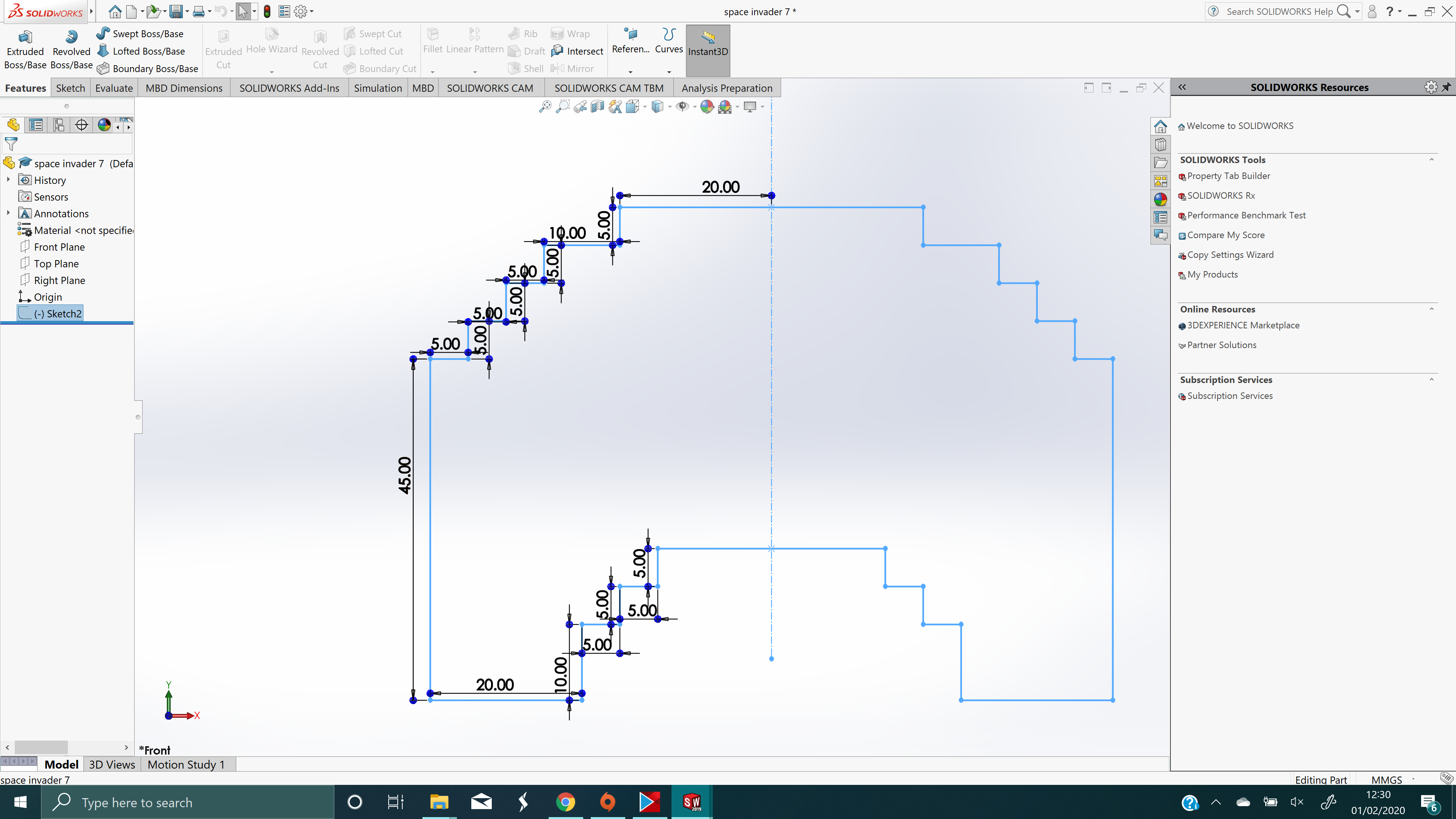The height and width of the screenshot is (819, 1456).
Task: Click Previous View icon
Action: click(580, 106)
